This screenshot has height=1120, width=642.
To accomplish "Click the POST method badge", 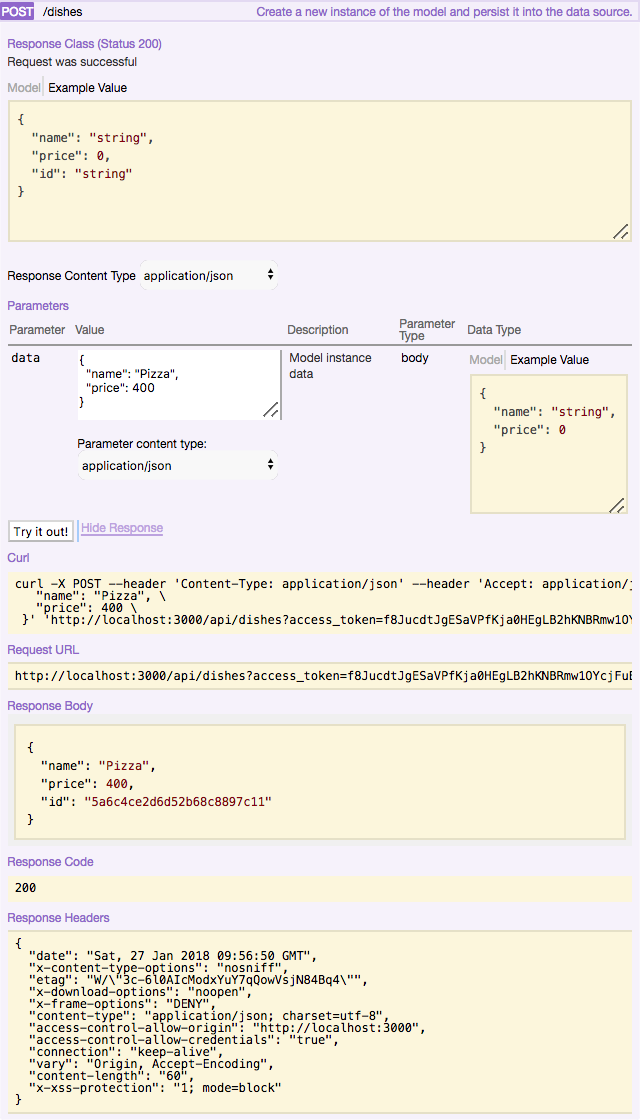I will tap(19, 12).
